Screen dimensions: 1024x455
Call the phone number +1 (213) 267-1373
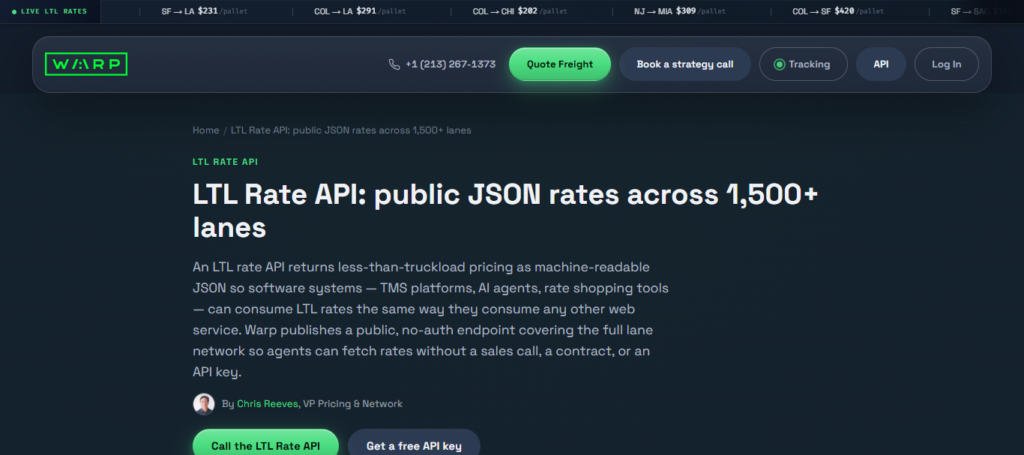450,65
